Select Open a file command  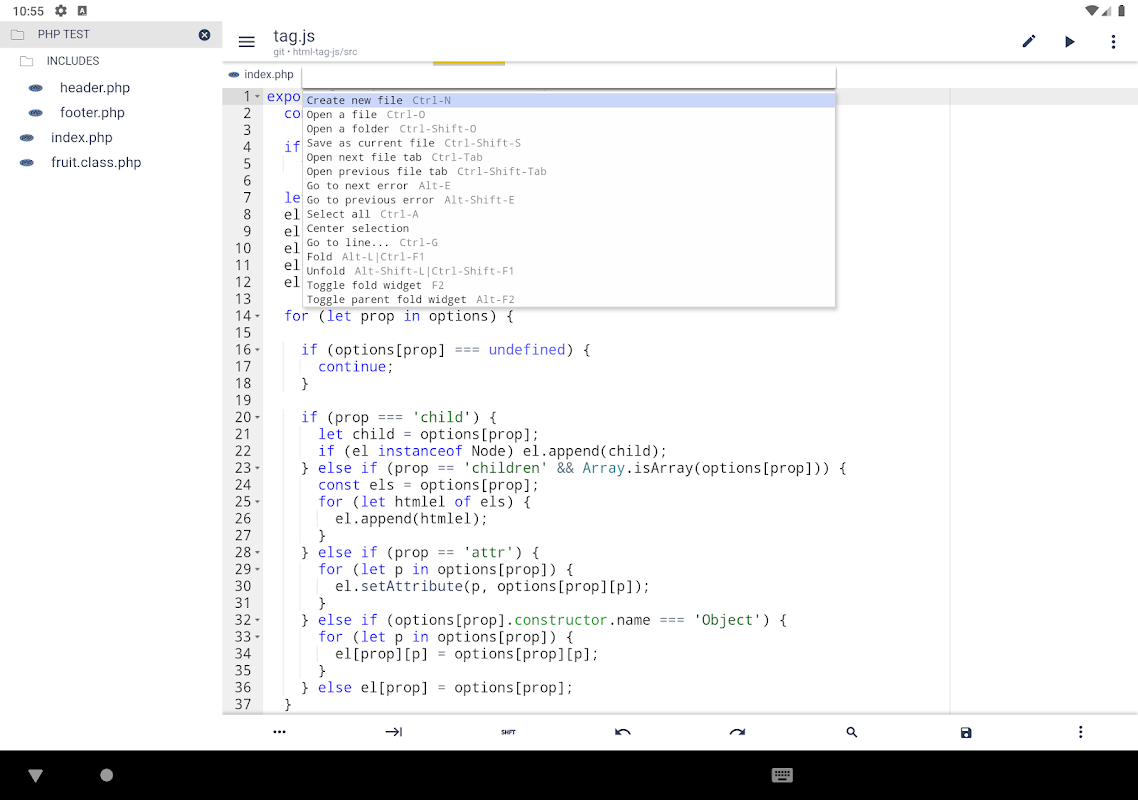tap(569, 115)
